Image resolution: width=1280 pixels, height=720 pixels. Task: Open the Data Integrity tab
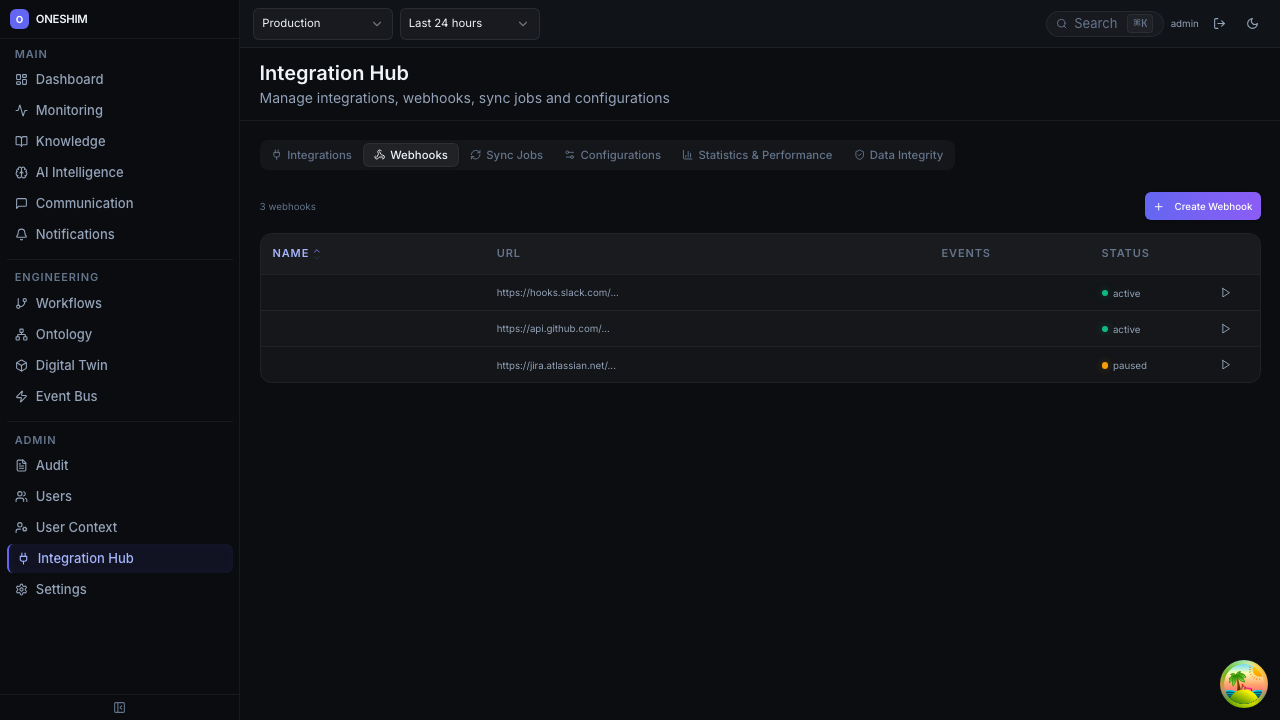click(898, 155)
